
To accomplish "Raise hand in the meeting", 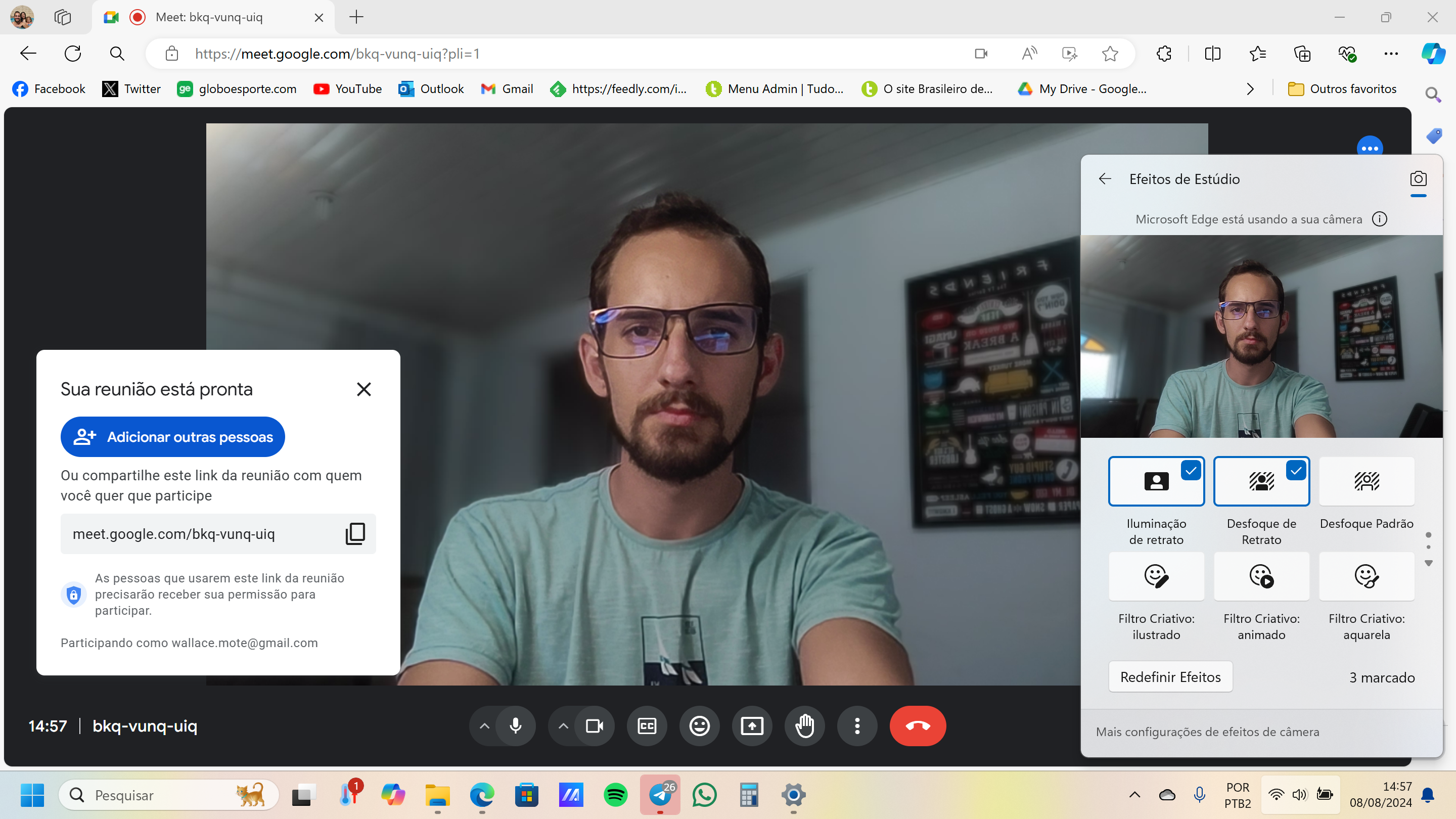I will click(x=804, y=726).
